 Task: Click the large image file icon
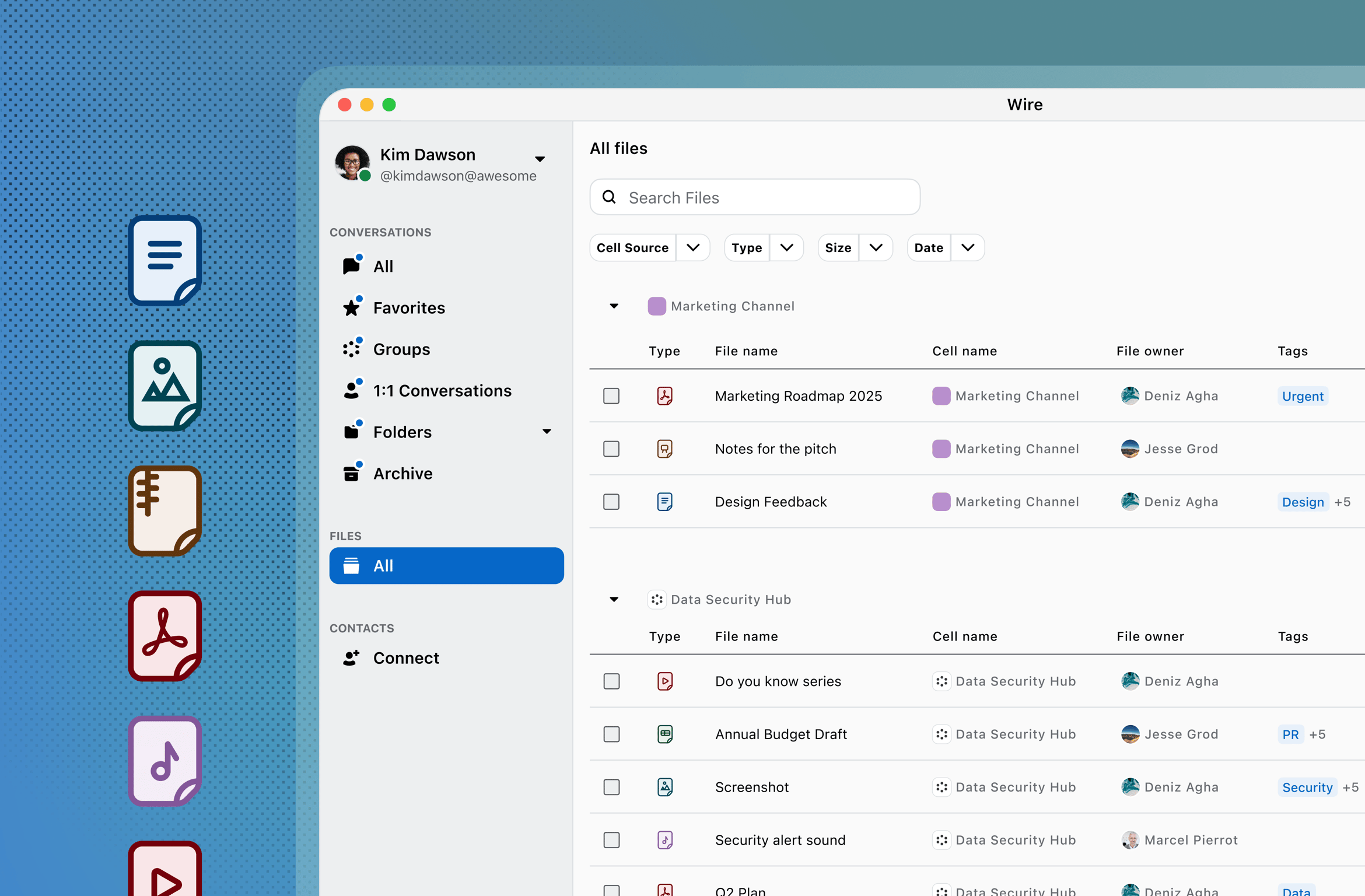(x=165, y=386)
